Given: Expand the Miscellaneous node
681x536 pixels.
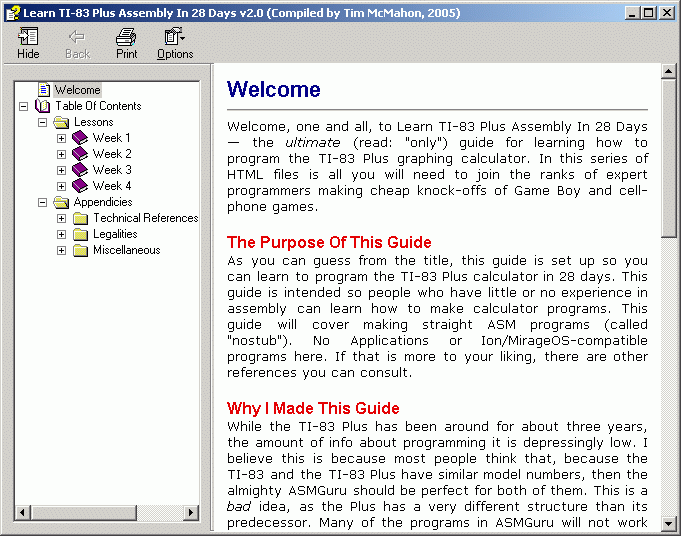Looking at the screenshot, I should pos(62,251).
